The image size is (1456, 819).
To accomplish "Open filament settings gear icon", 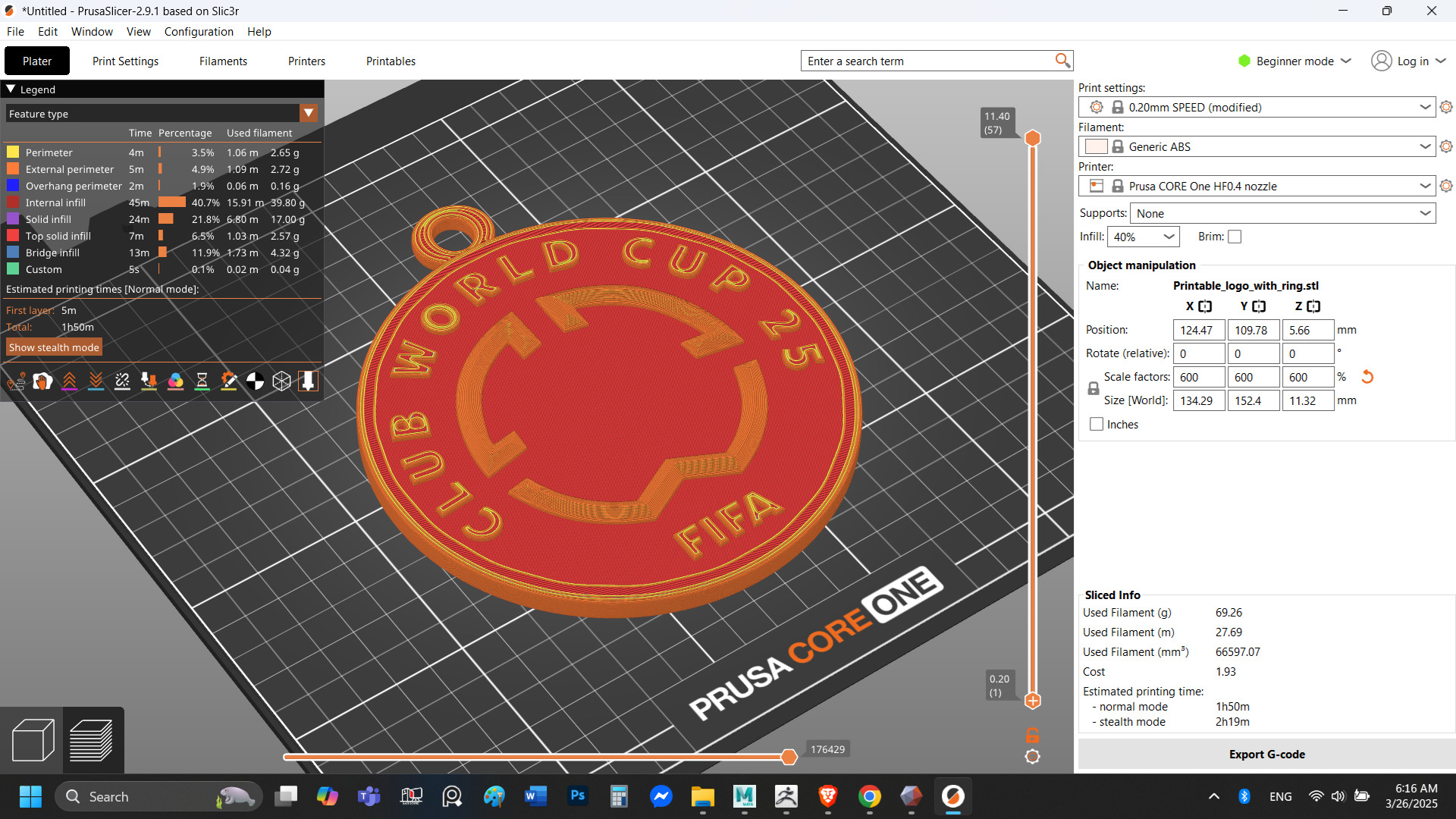I will pos(1446,146).
